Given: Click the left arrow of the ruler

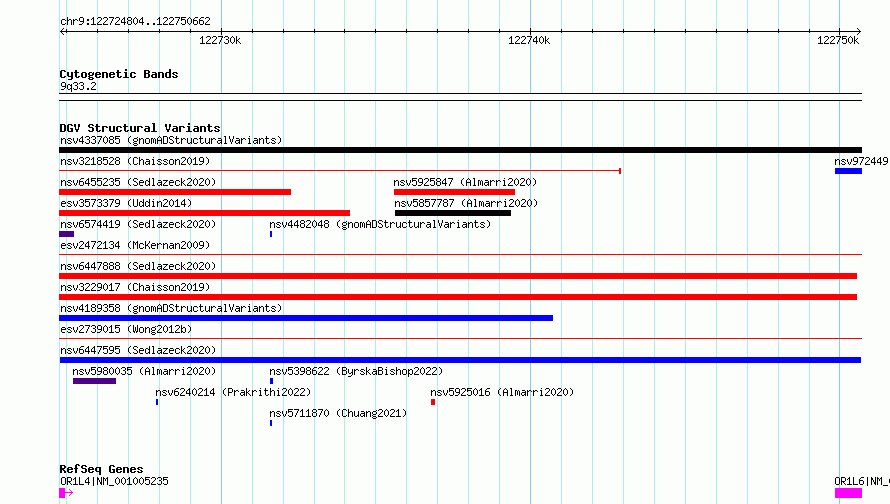Looking at the screenshot, I should 62,32.
